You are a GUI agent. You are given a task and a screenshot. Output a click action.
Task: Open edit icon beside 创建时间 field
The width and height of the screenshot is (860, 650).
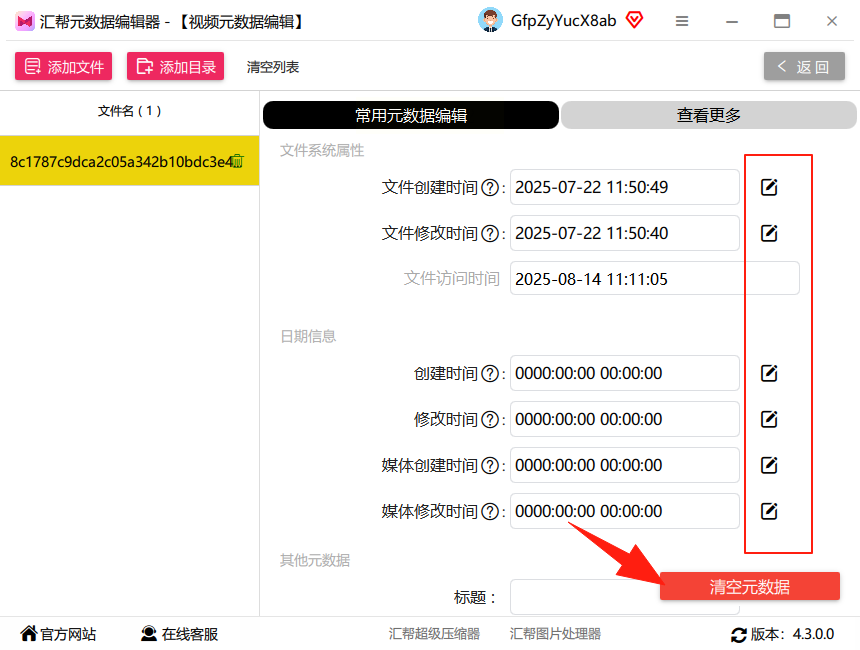point(769,374)
